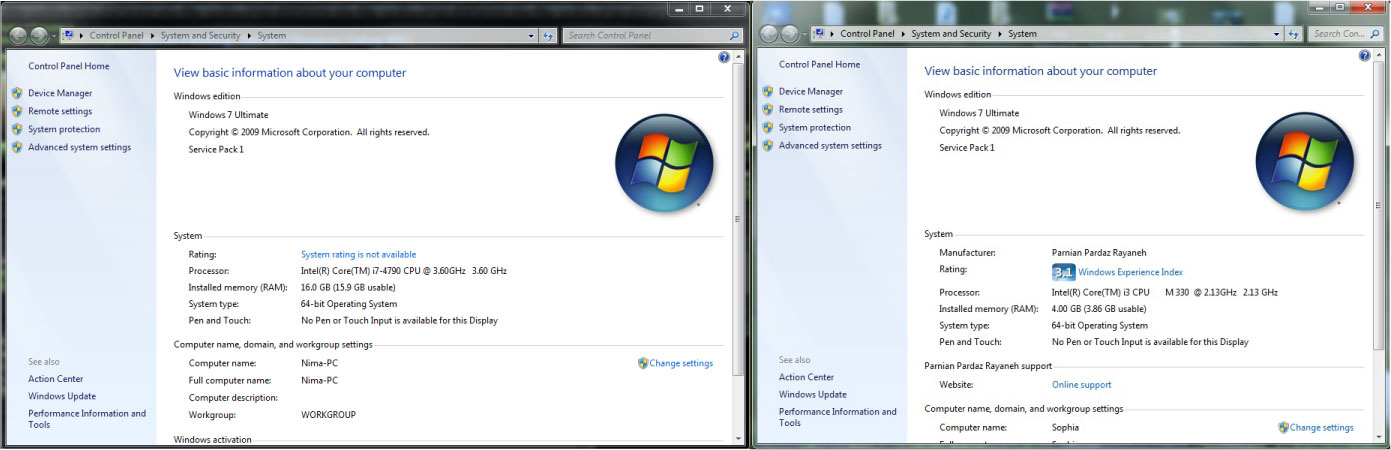Screen dimensions: 1391x450
Task: Click Help question mark icon in left window
Action: pyautogui.click(x=724, y=58)
